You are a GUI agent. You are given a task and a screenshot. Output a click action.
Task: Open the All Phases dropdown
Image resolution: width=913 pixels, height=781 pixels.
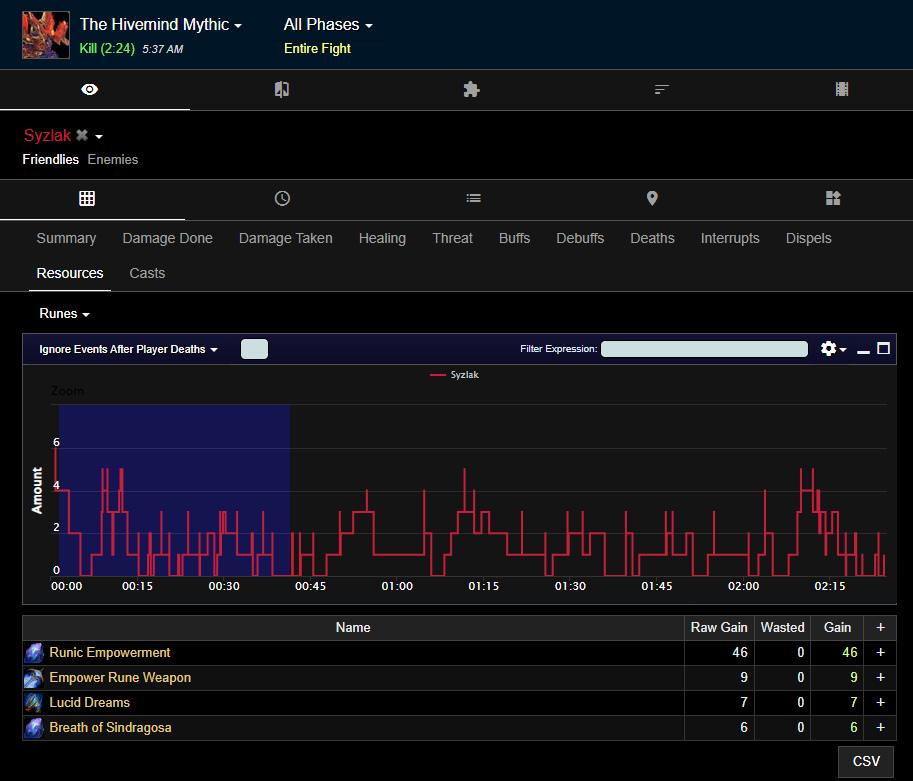(328, 24)
